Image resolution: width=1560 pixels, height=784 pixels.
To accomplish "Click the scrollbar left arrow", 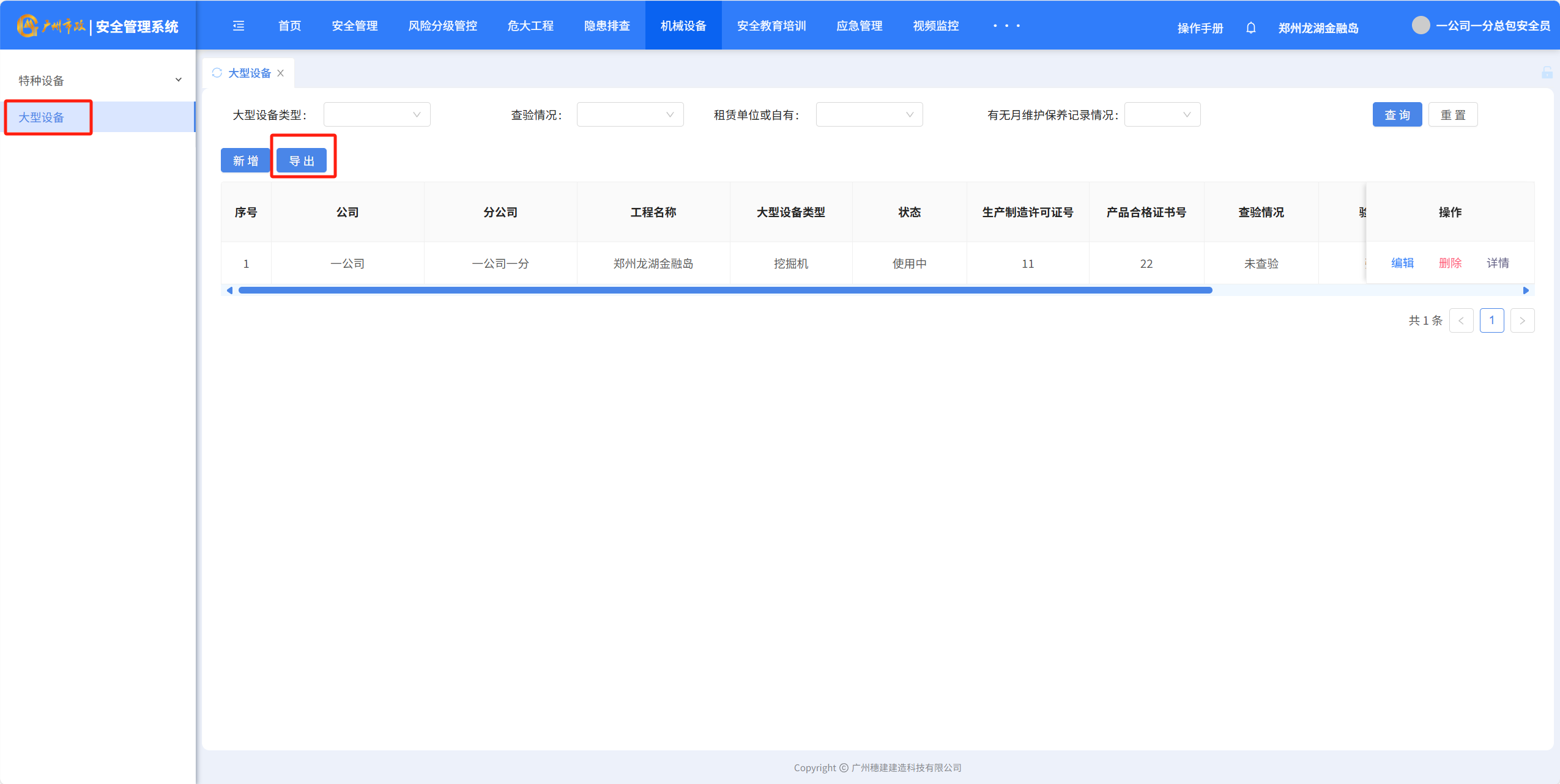I will tap(229, 290).
